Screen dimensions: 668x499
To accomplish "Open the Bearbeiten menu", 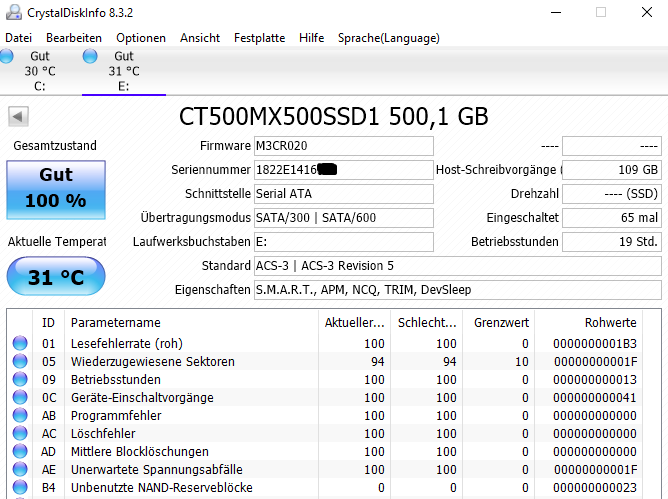I will 74,38.
